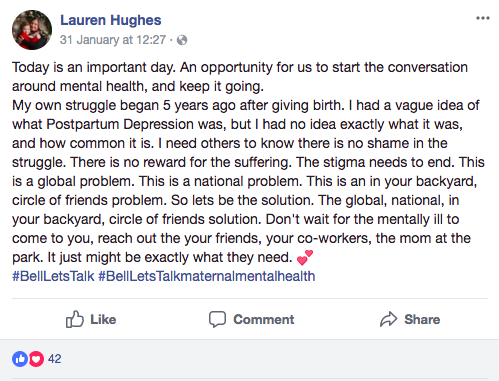Click the sentence 'Today is an important day'
The image size is (499, 381).
pyautogui.click(x=93, y=68)
